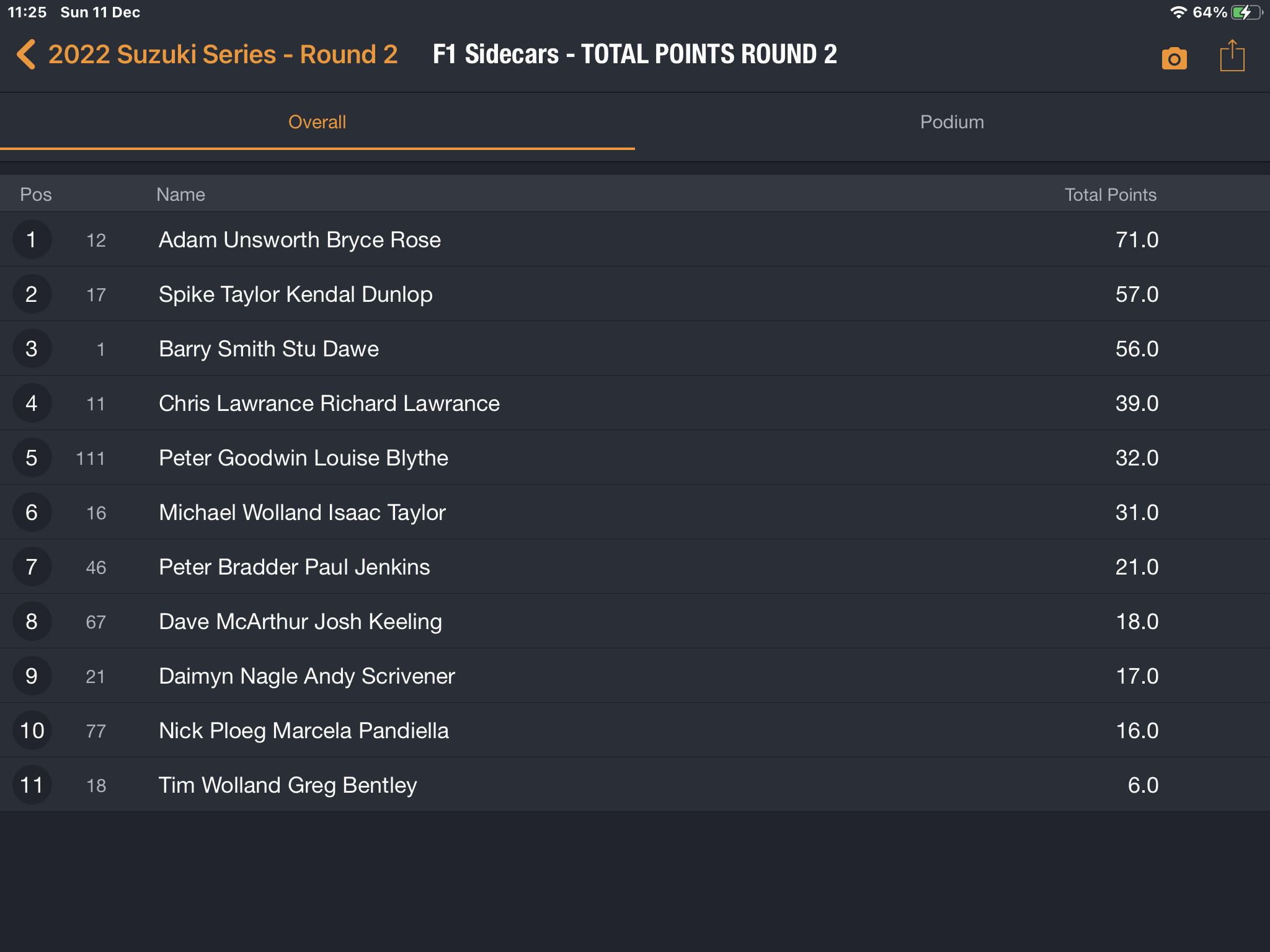Tap position 5 circle badge
The width and height of the screenshot is (1270, 952).
click(32, 458)
